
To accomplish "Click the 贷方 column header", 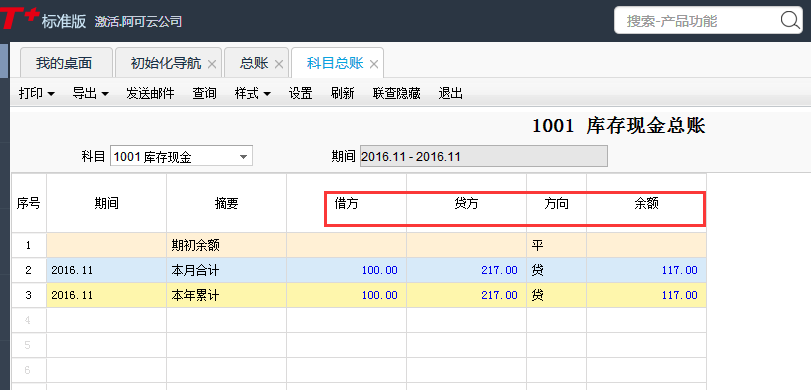I will click(x=467, y=203).
